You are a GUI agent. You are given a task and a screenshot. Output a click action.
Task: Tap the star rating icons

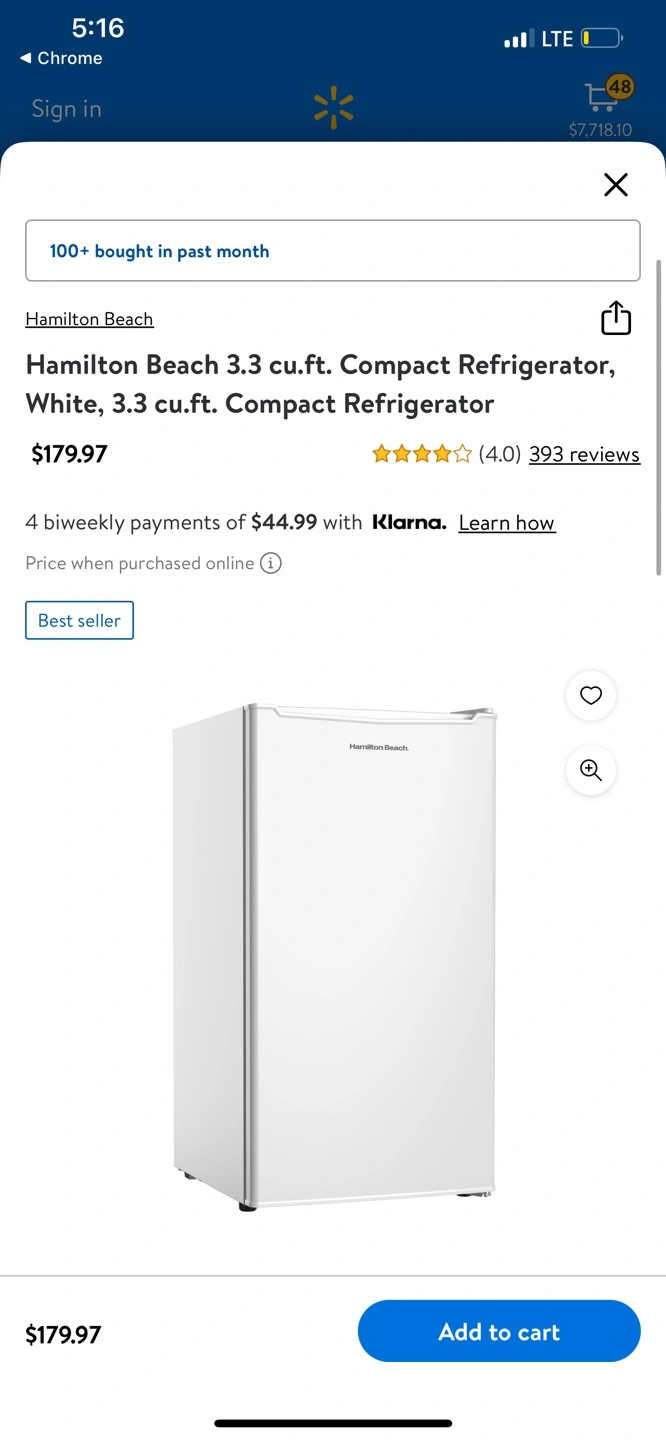point(421,454)
